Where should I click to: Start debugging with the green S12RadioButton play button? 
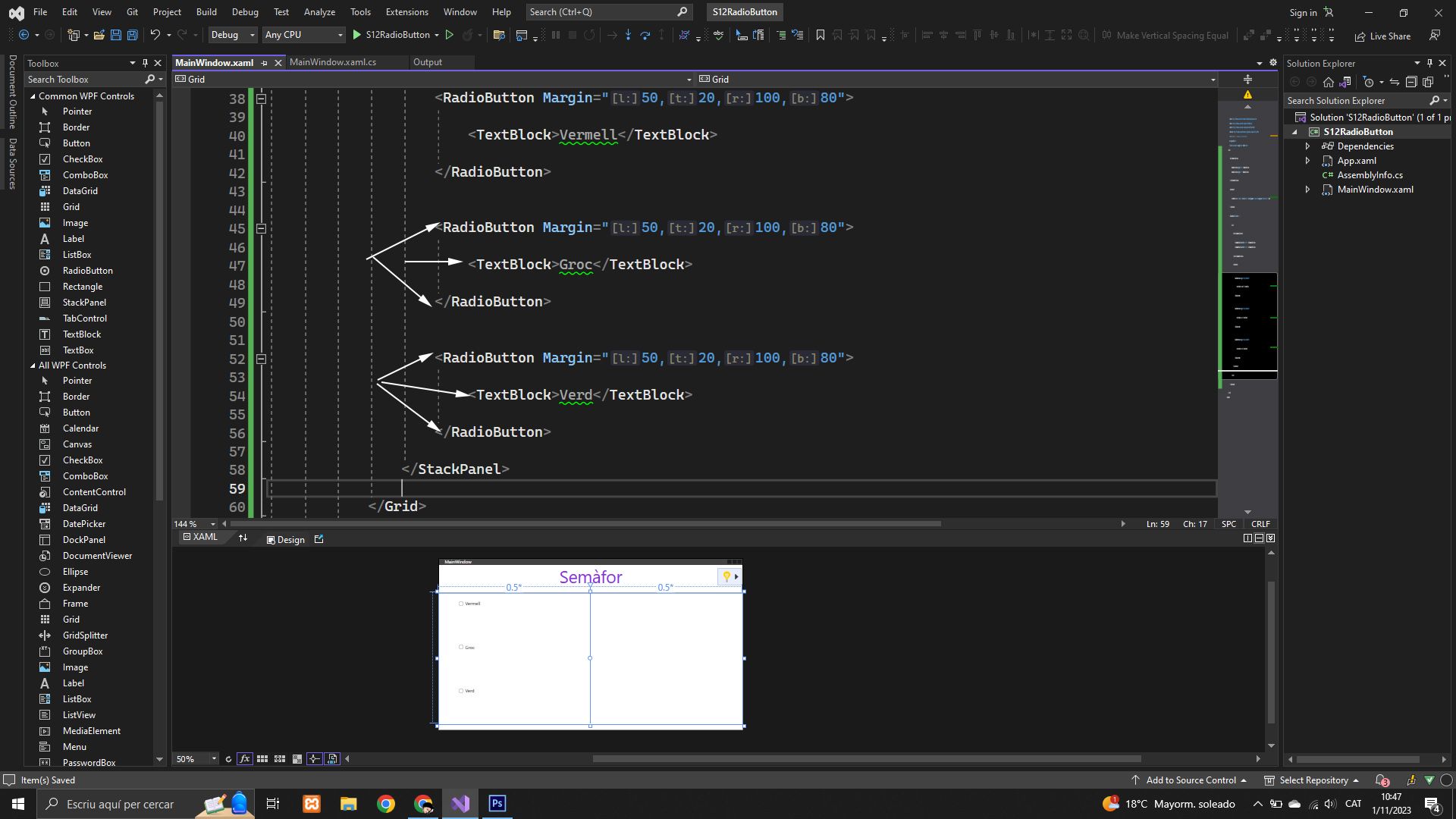(x=357, y=35)
